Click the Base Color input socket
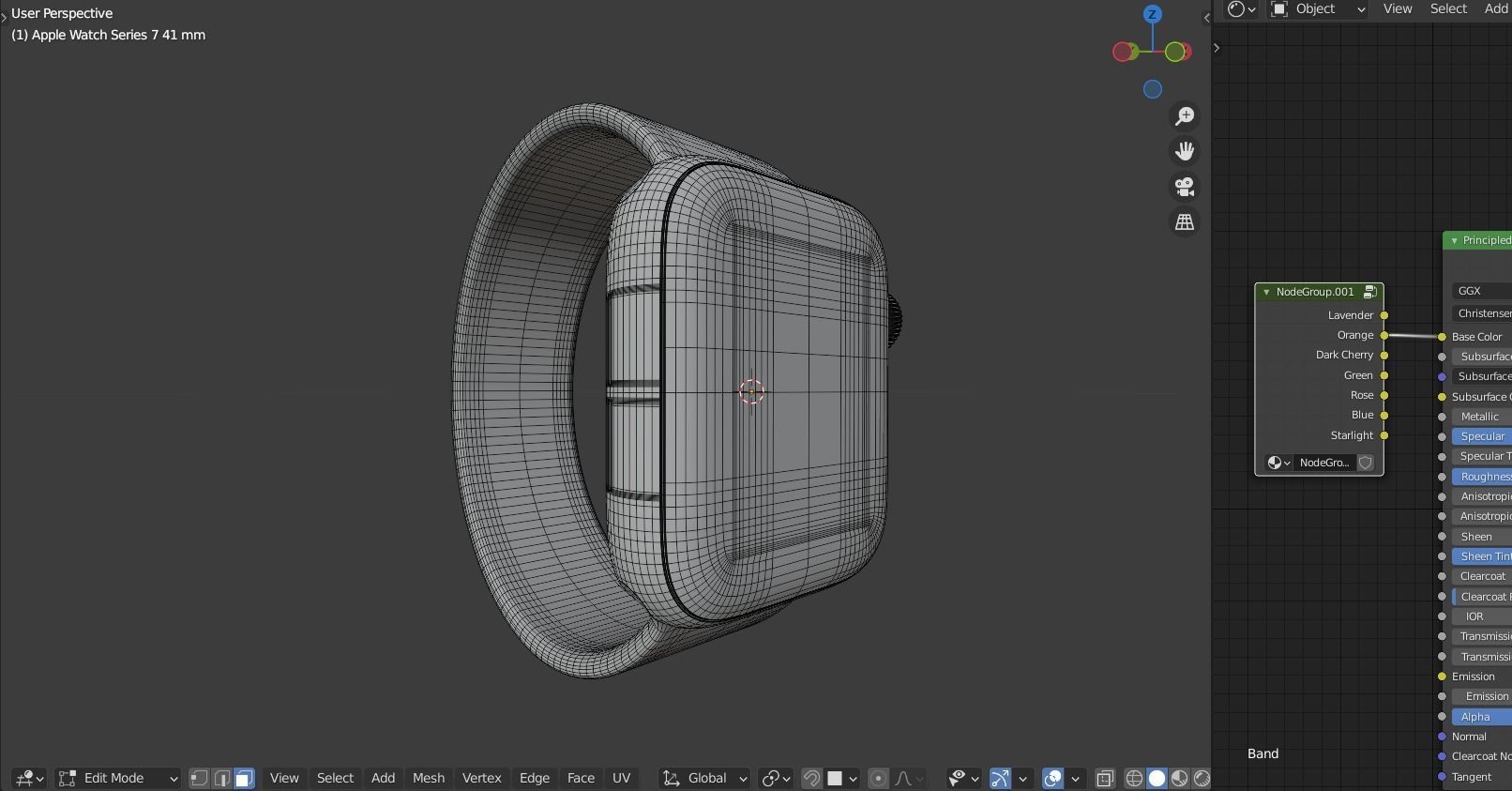Screen dimensions: 1512x791 1443,337
